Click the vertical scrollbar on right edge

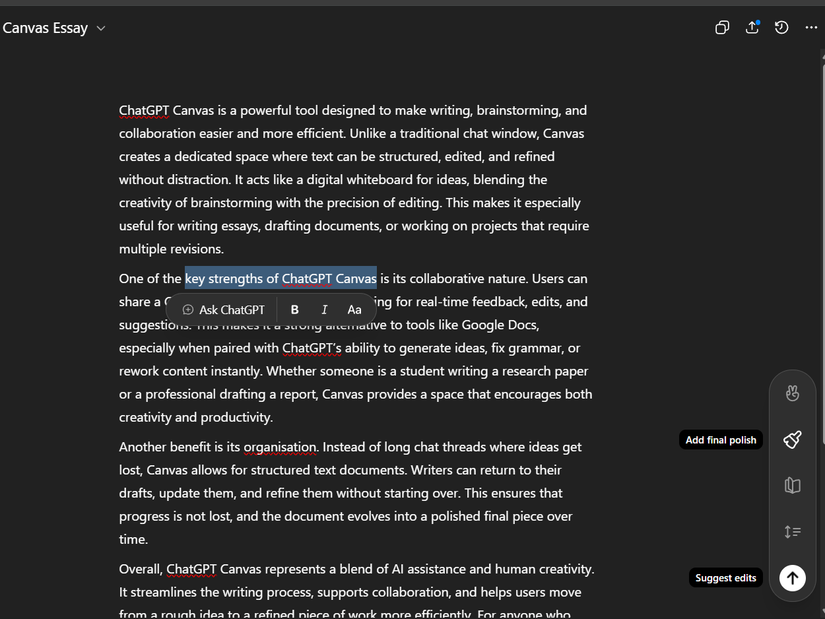[821, 300]
